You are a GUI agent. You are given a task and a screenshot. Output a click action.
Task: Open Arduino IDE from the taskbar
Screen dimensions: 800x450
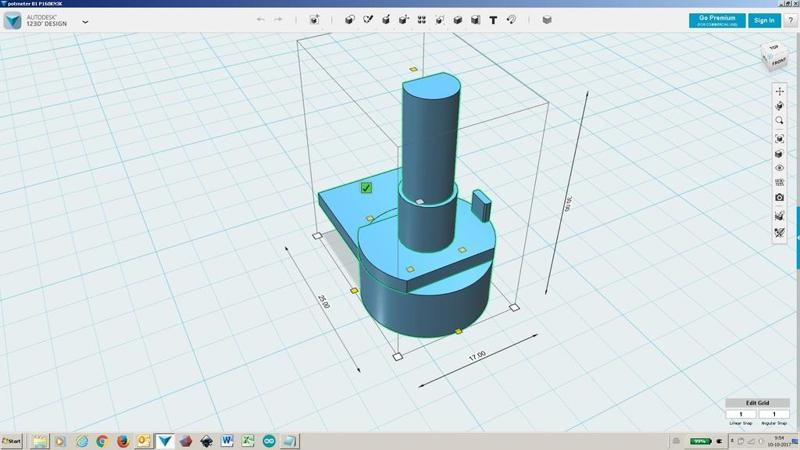(x=269, y=441)
